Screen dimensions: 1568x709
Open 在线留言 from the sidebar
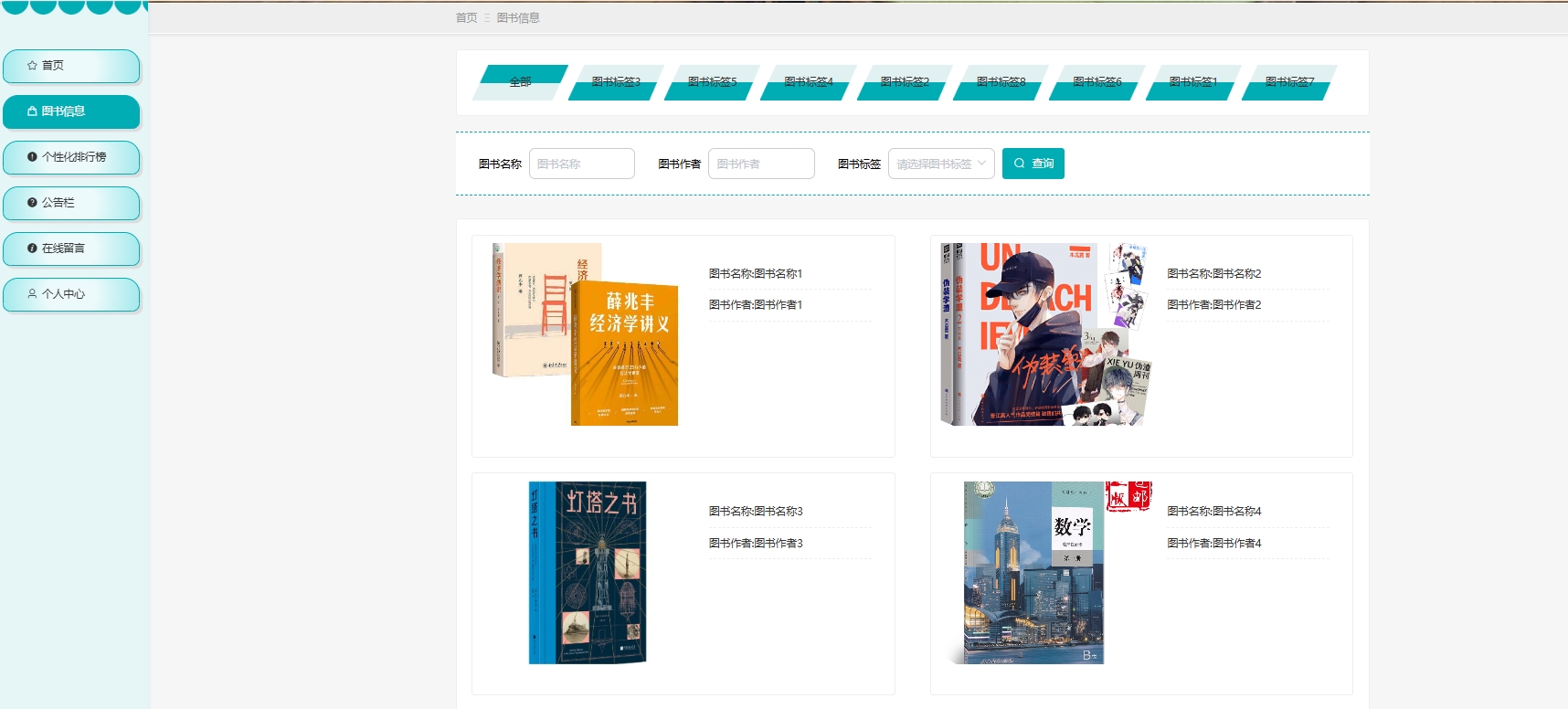(71, 249)
